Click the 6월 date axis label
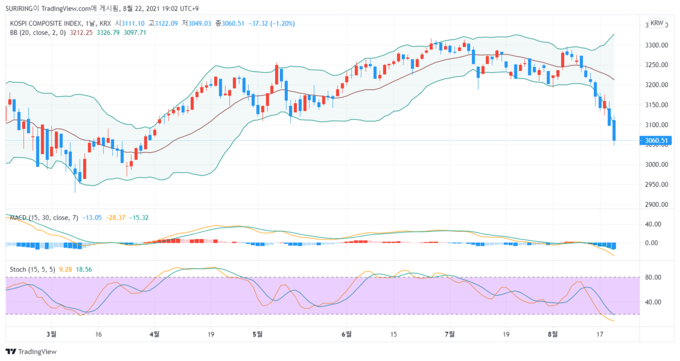This screenshot has width=680, height=361. 347,335
